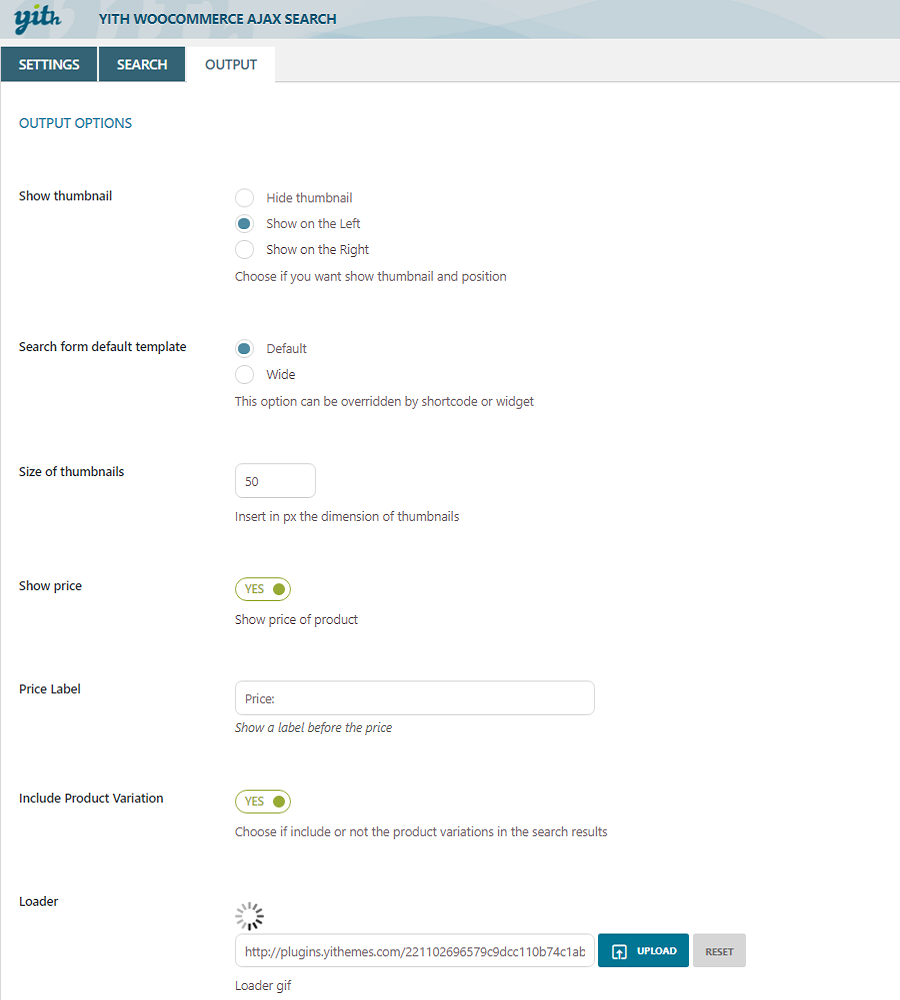Viewport: 900px width, 1000px height.
Task: Select Wide search form template
Action: [x=245, y=375]
